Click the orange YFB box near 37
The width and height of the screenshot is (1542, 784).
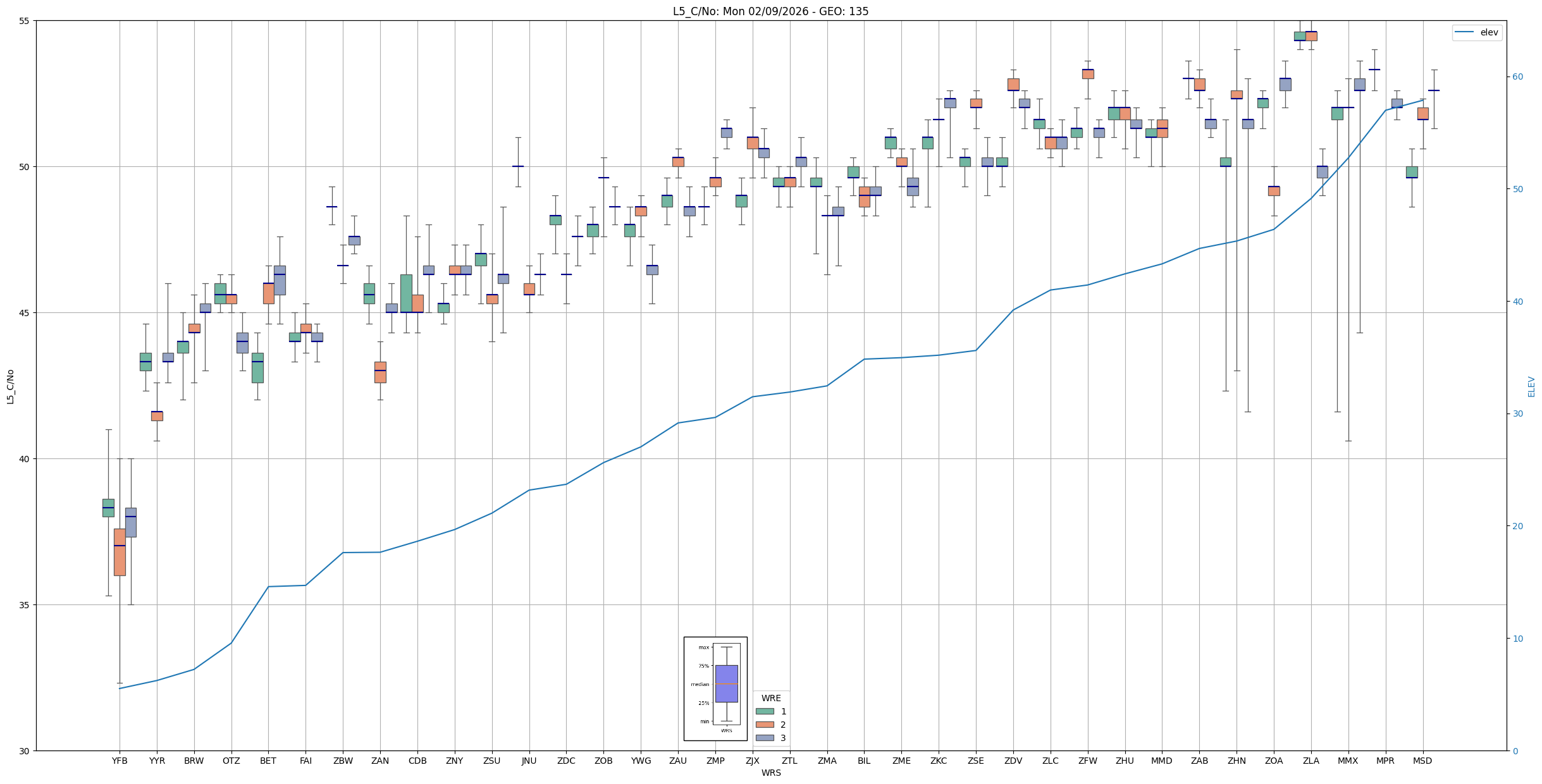click(x=120, y=552)
